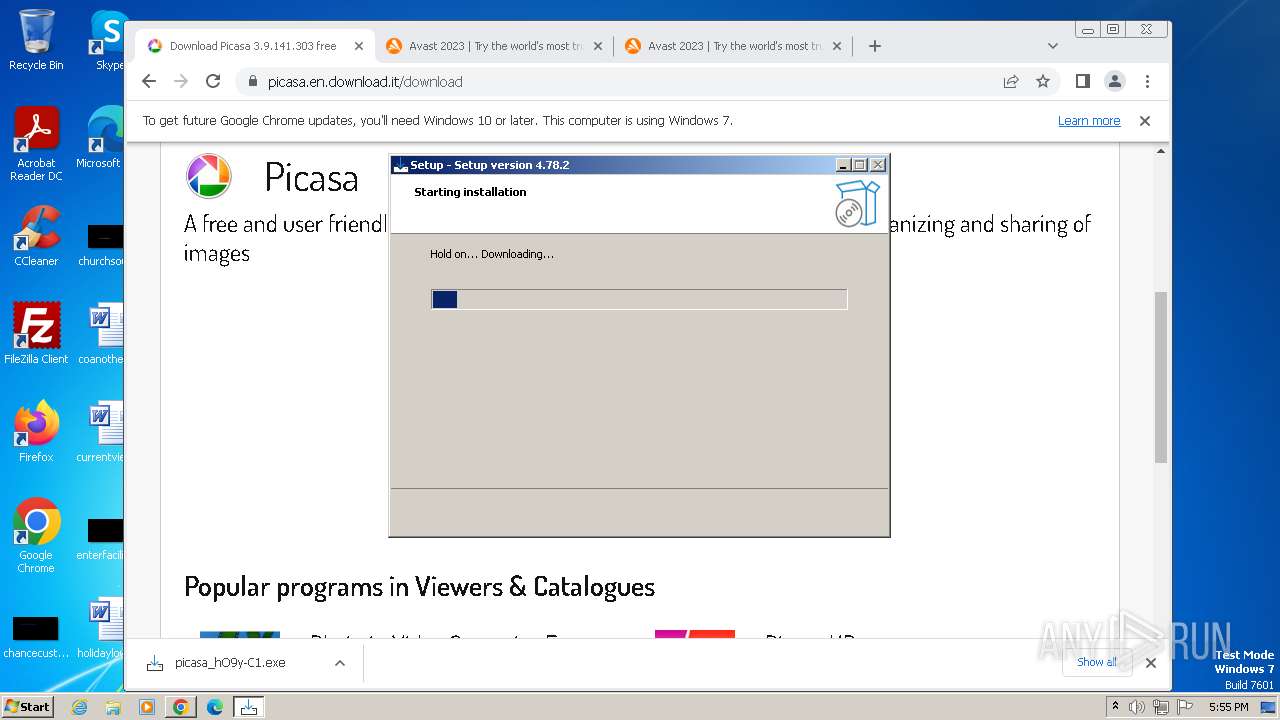1280x720 pixels.
Task: Open Firefox desktop shortcut
Action: click(36, 432)
